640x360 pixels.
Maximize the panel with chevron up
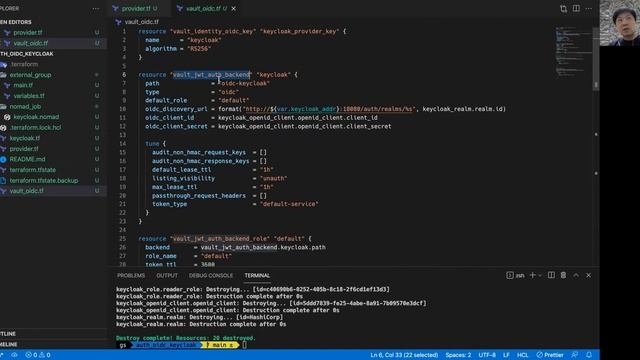coord(576,276)
